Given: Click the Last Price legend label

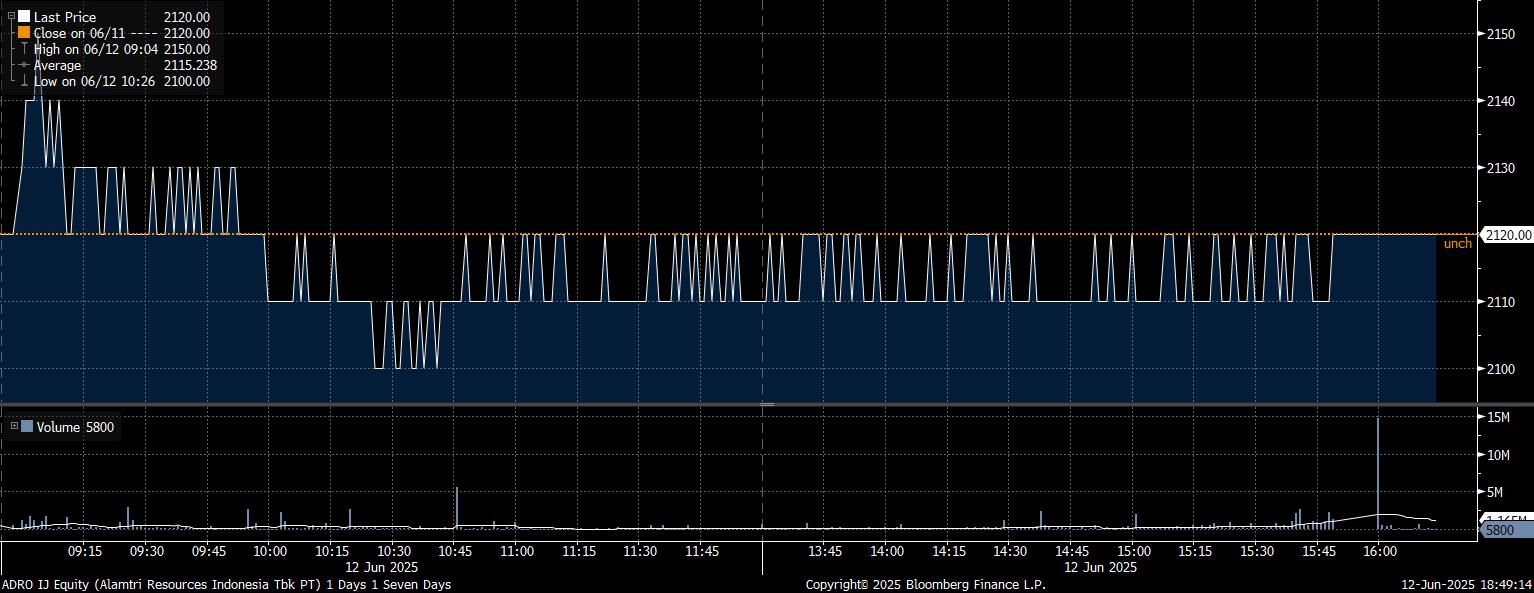Looking at the screenshot, I should click(65, 17).
